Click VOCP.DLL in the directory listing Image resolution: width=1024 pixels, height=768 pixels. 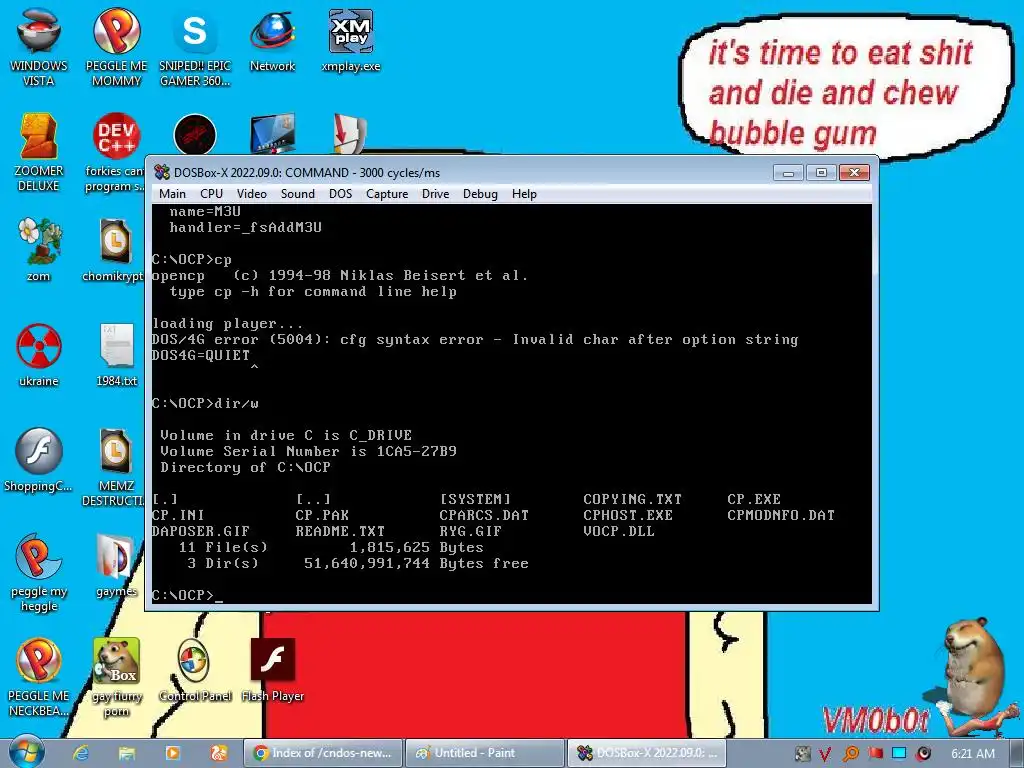(x=618, y=532)
